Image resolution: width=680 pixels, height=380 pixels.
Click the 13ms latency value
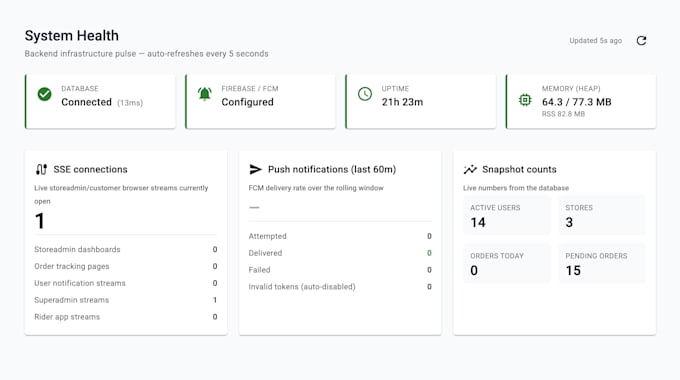coord(130,103)
